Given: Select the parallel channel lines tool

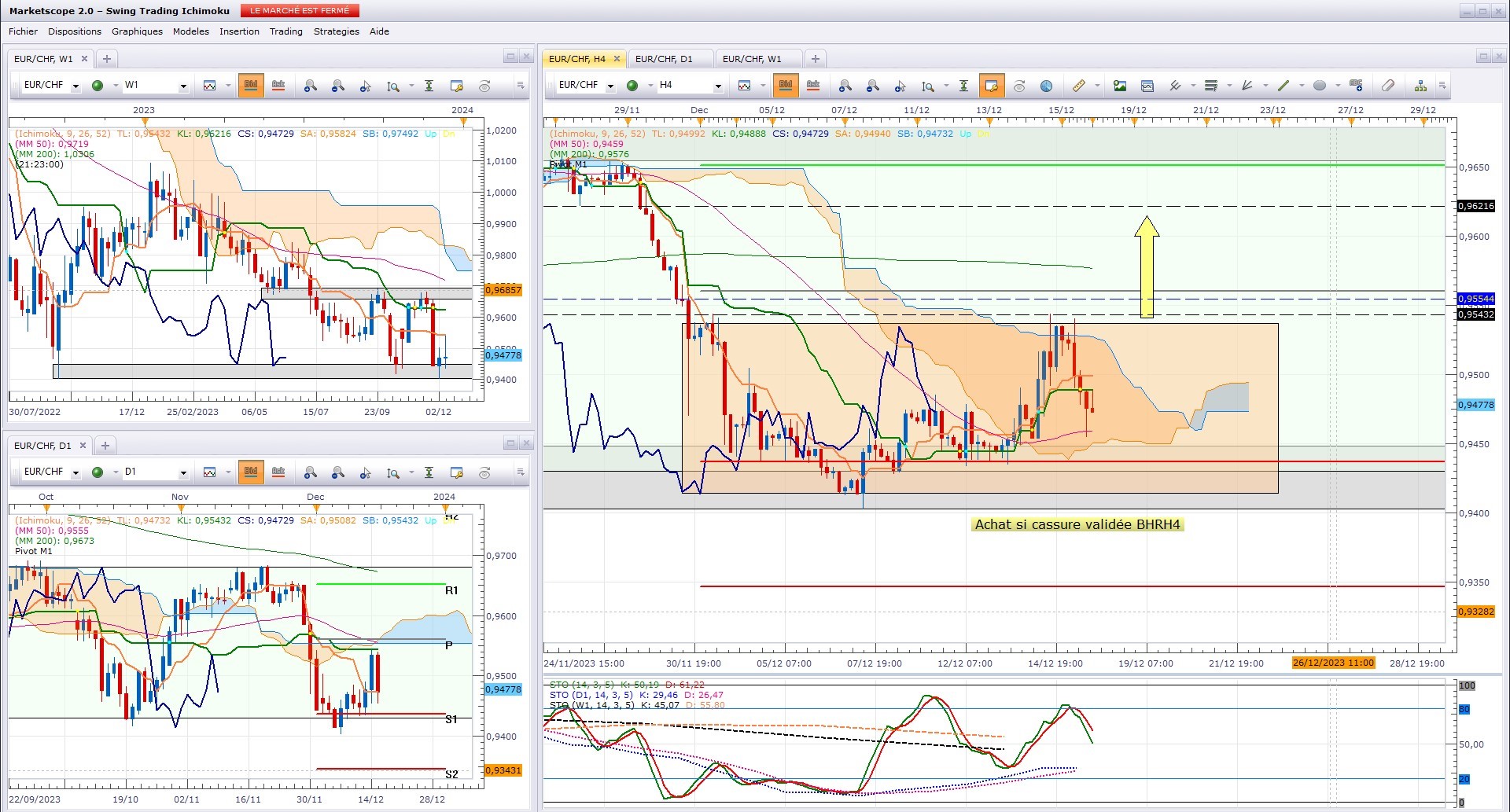Looking at the screenshot, I should click(1175, 85).
